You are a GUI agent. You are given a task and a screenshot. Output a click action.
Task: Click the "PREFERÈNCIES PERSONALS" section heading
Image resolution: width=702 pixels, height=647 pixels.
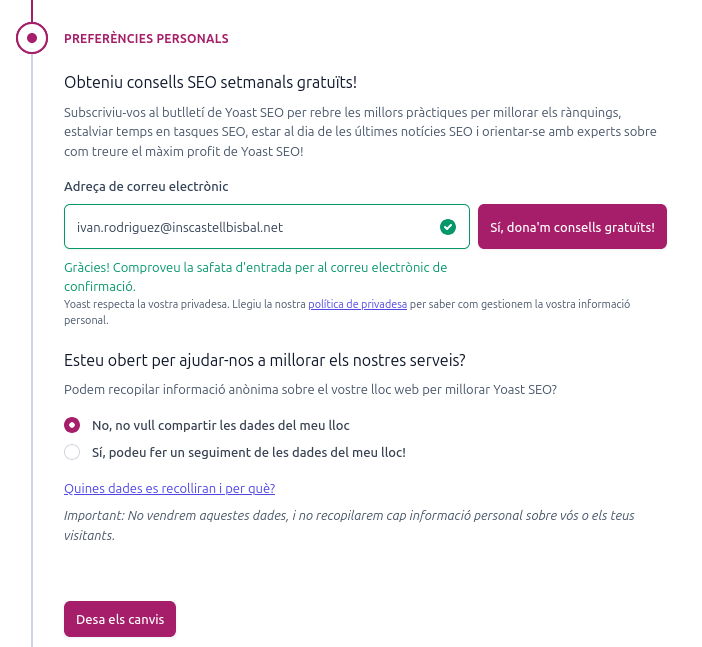click(x=146, y=39)
